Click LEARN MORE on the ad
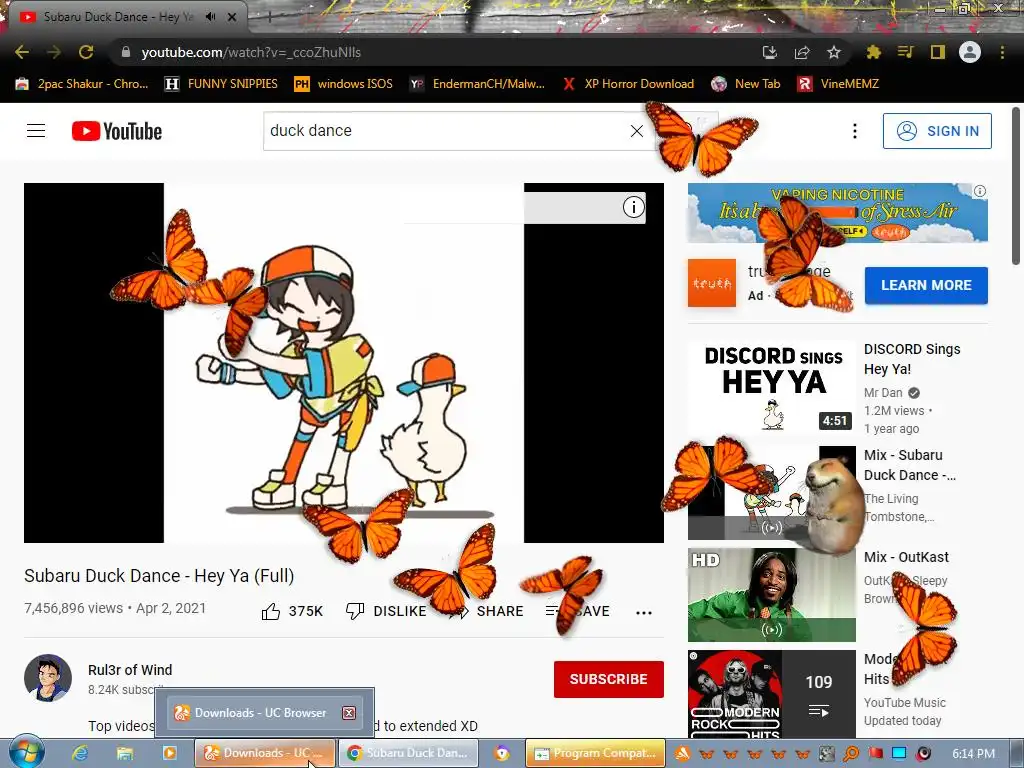 [926, 285]
